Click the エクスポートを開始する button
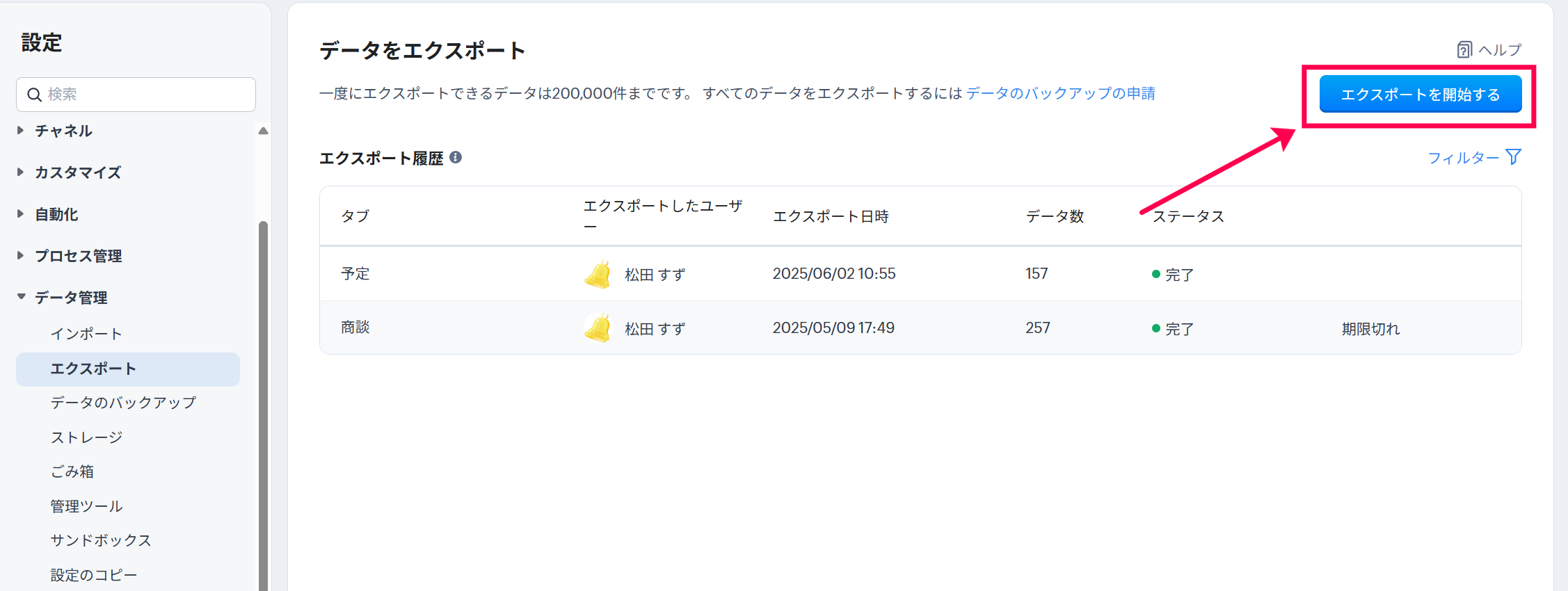This screenshot has height=591, width=1568. coord(1420,95)
